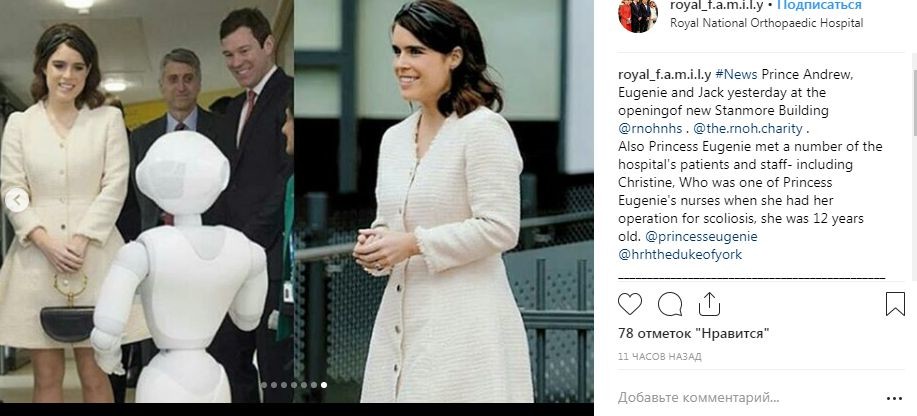917x416 pixels.
Task: Share the post with the share arrow icon
Action: 709,304
